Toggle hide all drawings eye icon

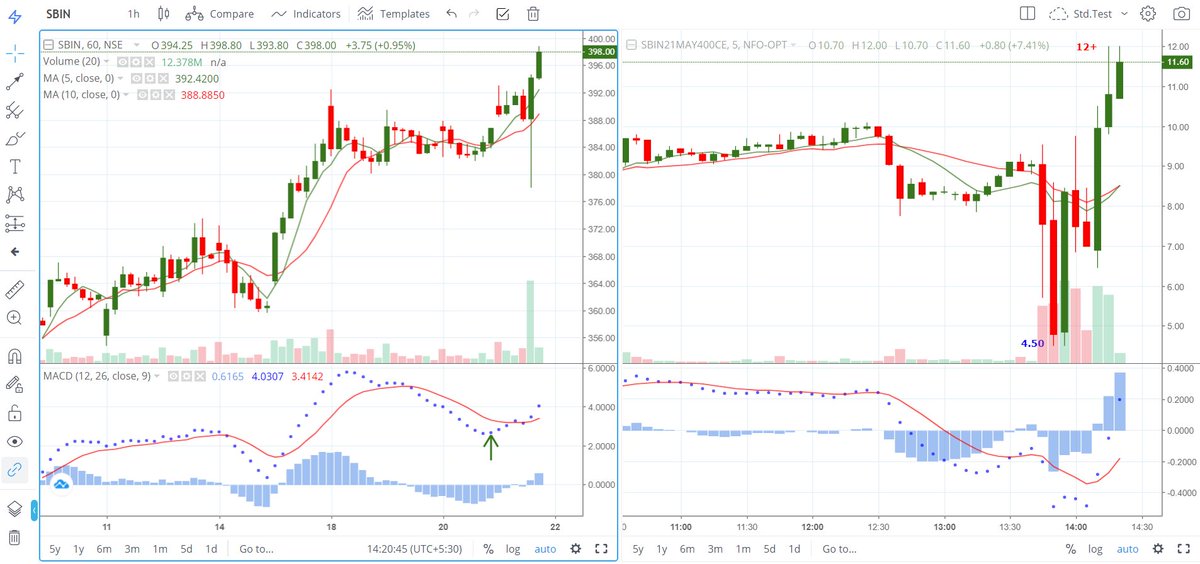[x=14, y=441]
